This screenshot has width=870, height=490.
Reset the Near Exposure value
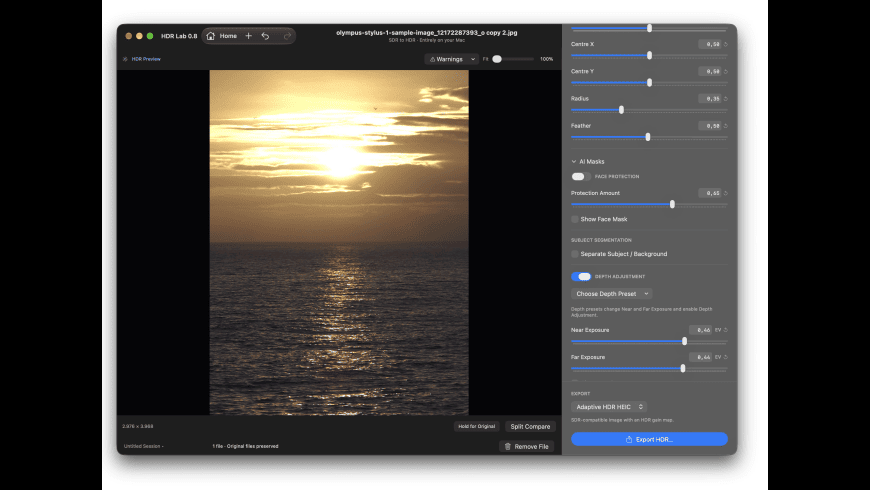click(725, 330)
